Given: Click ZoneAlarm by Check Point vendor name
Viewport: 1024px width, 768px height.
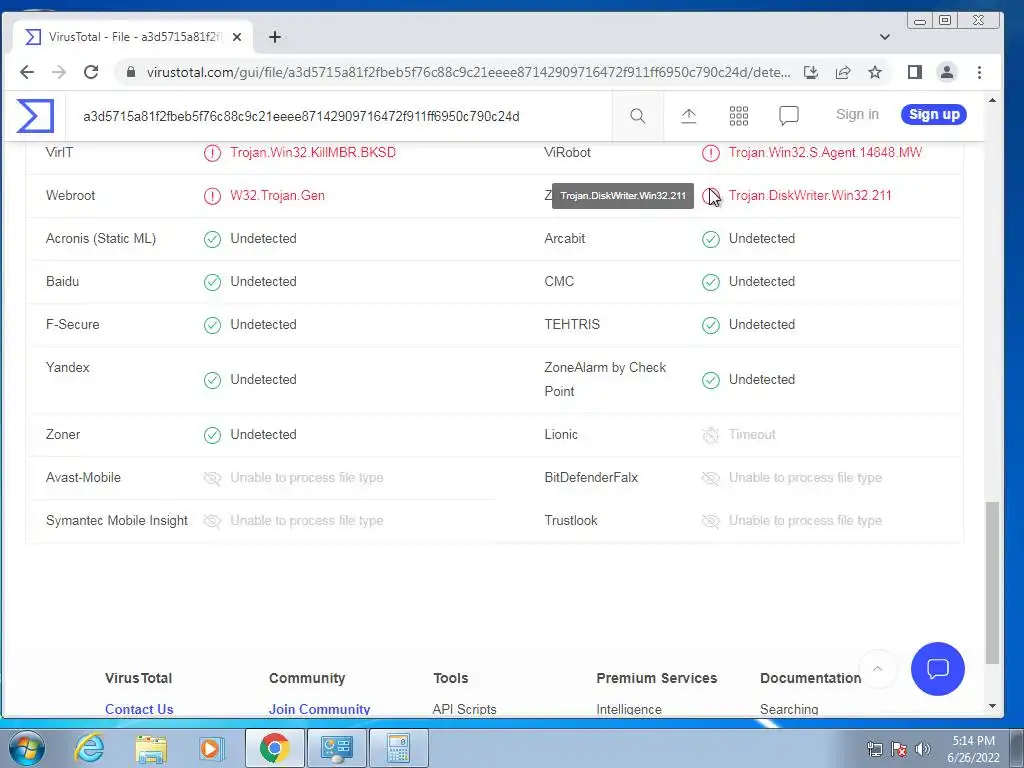Looking at the screenshot, I should click(x=605, y=379).
